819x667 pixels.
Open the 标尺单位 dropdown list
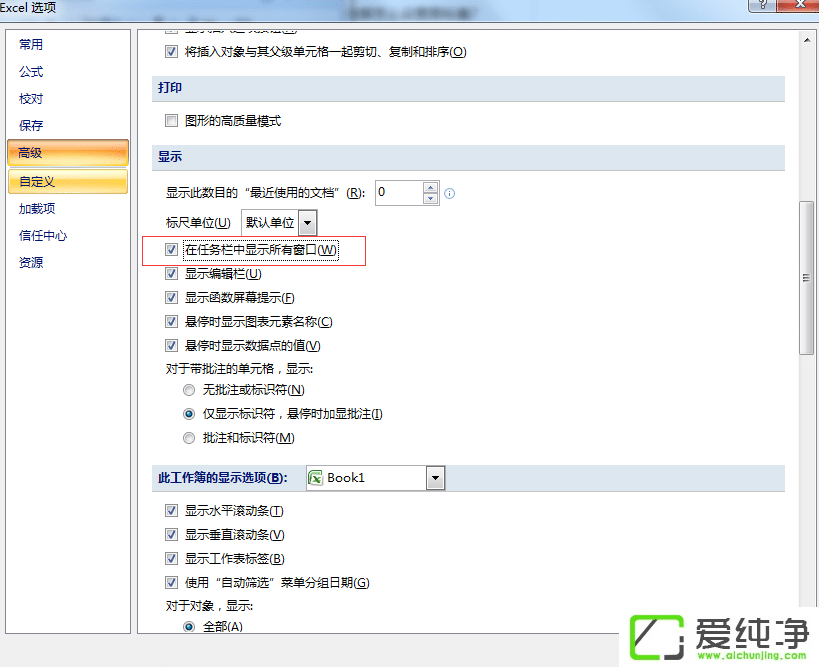(308, 224)
